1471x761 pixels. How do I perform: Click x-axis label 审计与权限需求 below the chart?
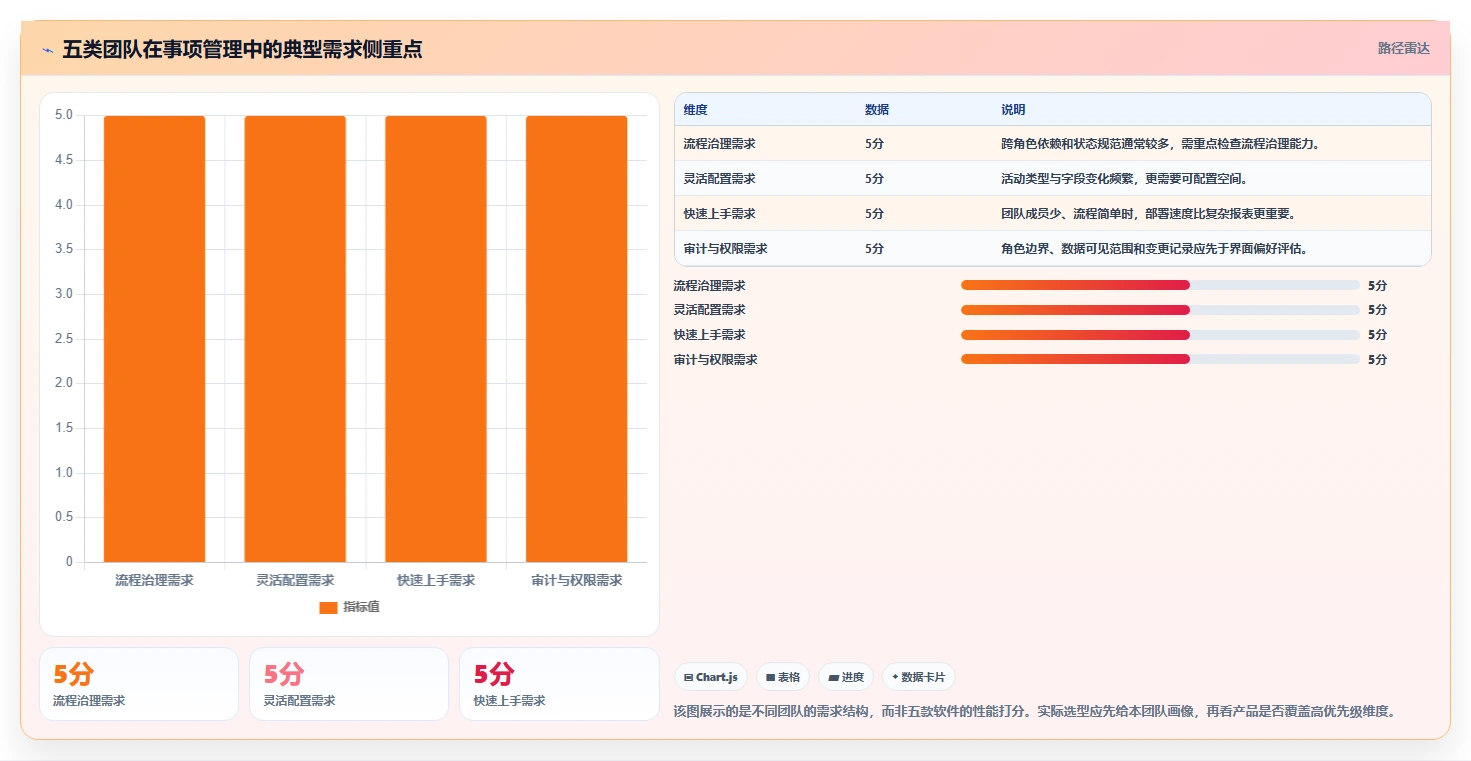[577, 580]
